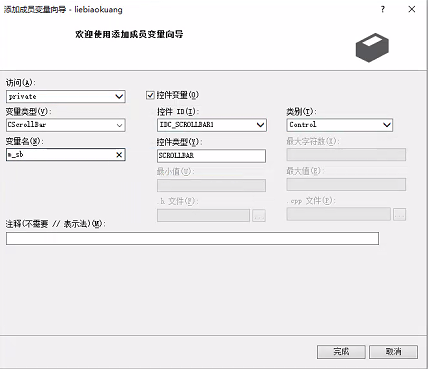Click the browse button for .cpp 文件

(399, 214)
